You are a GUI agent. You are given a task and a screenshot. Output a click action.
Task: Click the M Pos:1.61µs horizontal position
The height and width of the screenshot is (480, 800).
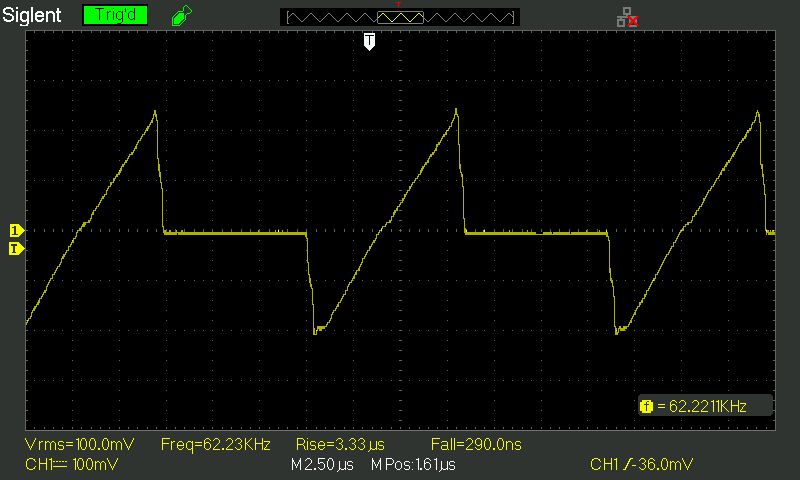pos(413,465)
